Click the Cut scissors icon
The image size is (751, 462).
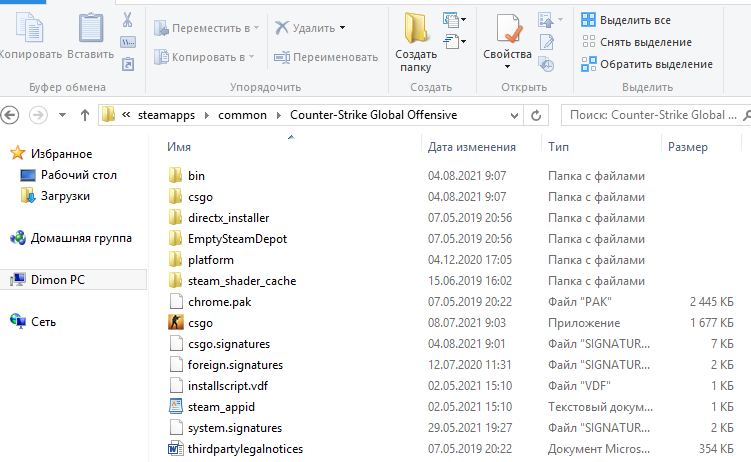point(127,20)
